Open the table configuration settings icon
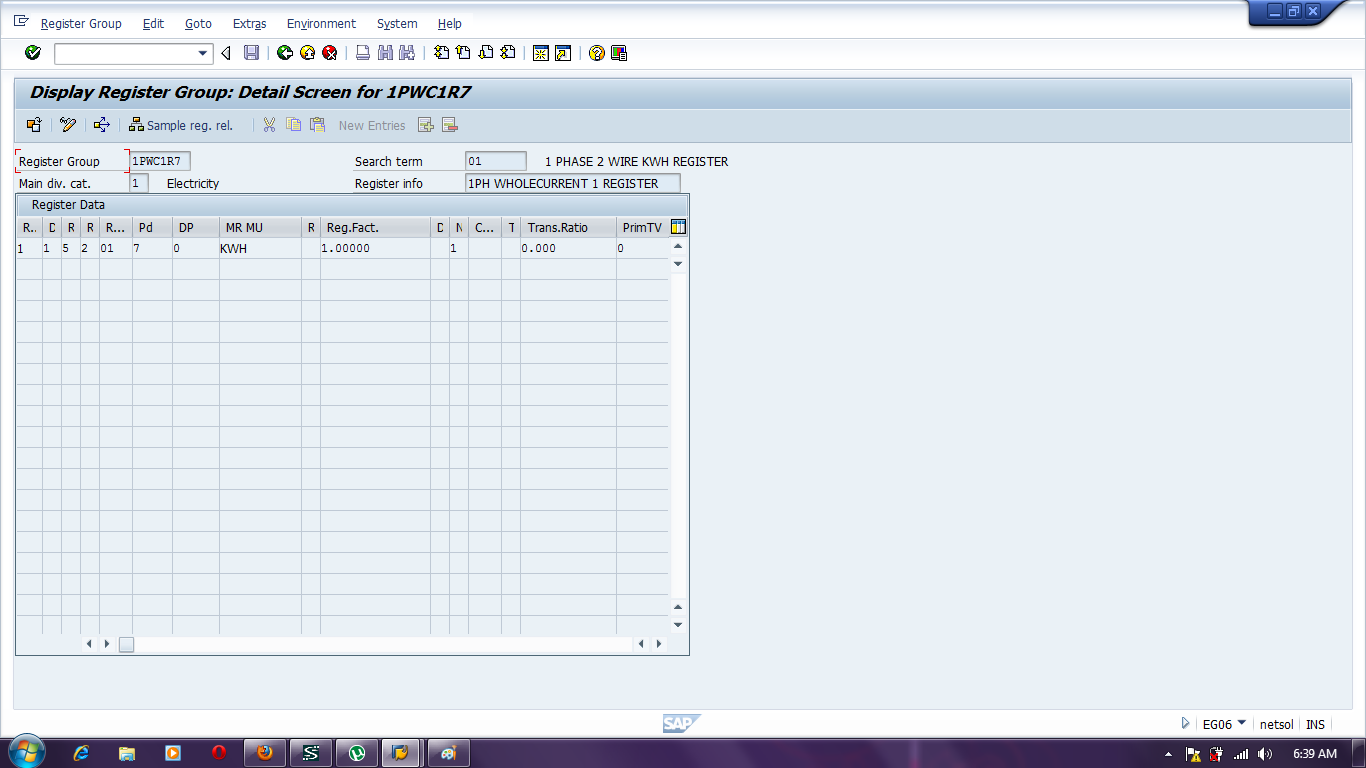 (x=678, y=227)
